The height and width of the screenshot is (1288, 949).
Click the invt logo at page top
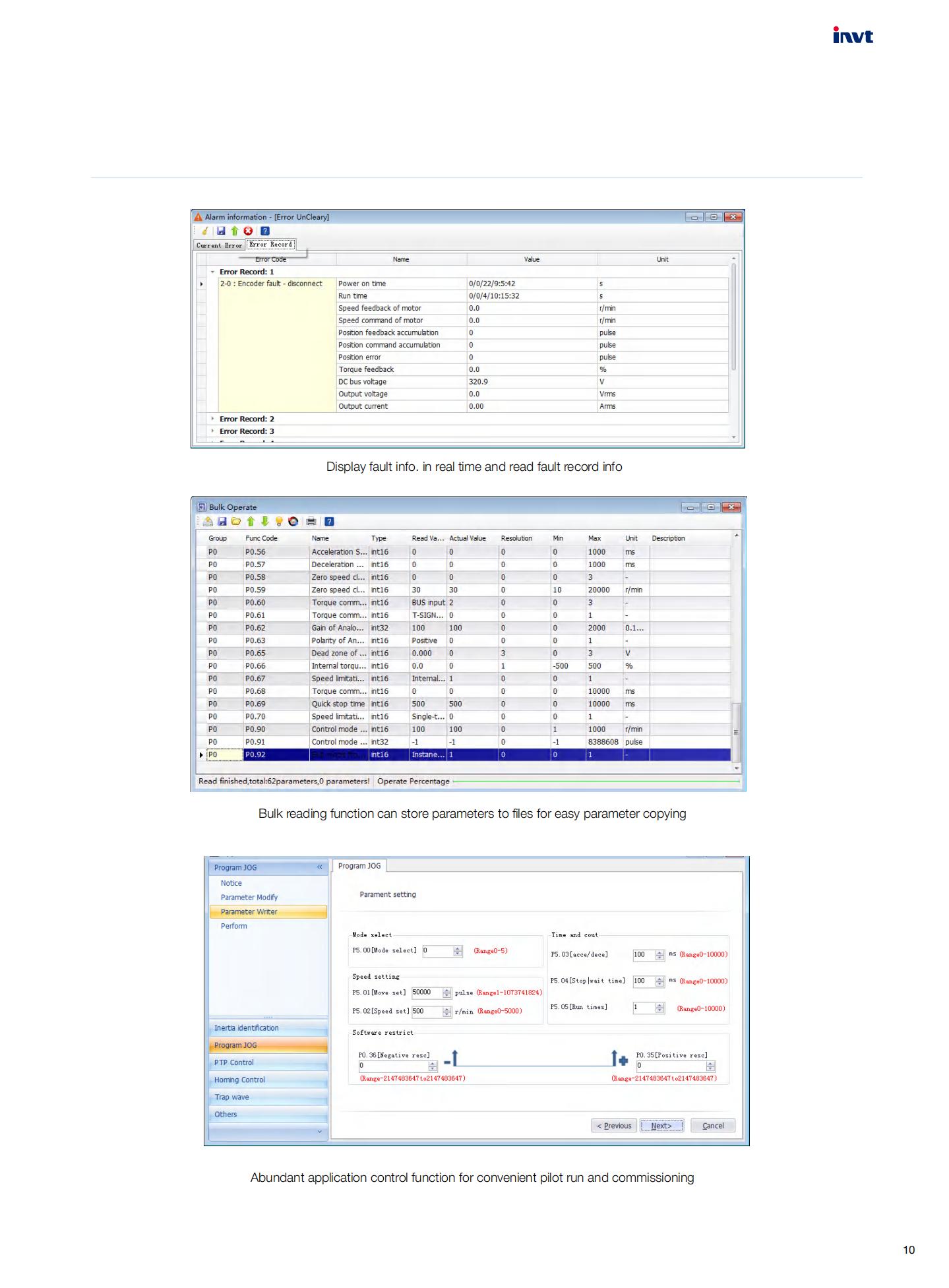(x=853, y=36)
